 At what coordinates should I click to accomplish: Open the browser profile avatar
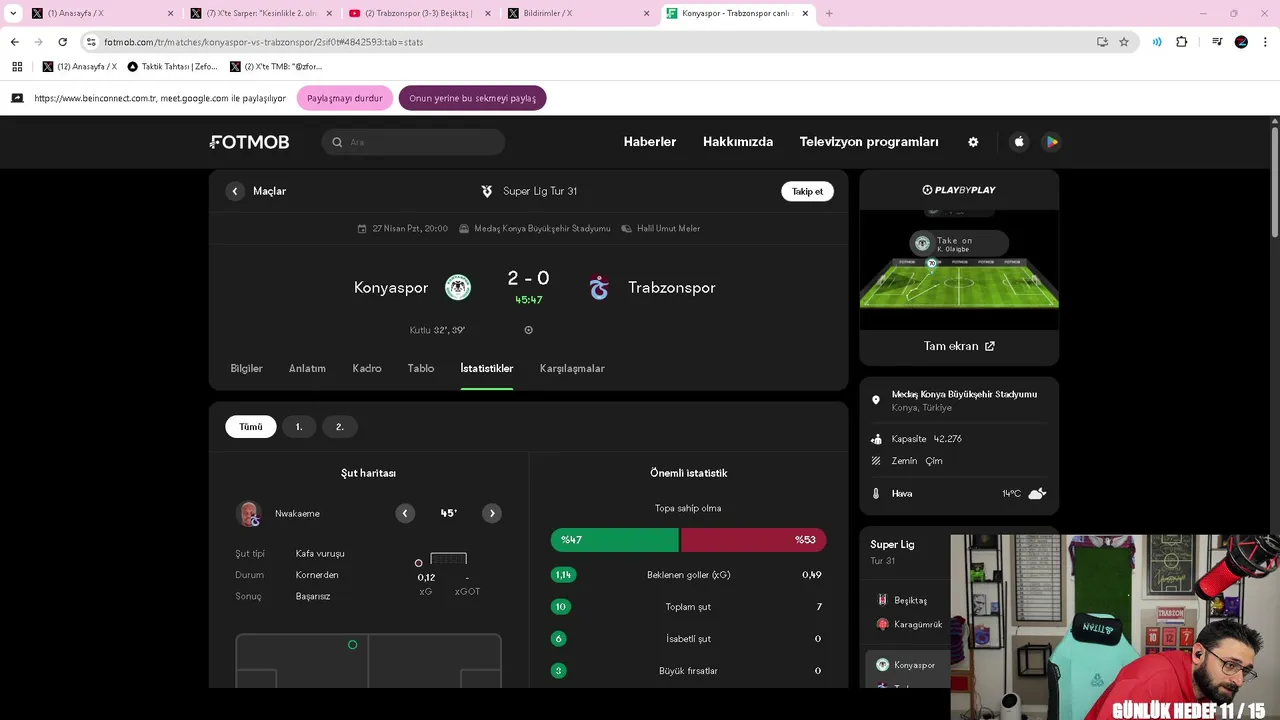1241,42
